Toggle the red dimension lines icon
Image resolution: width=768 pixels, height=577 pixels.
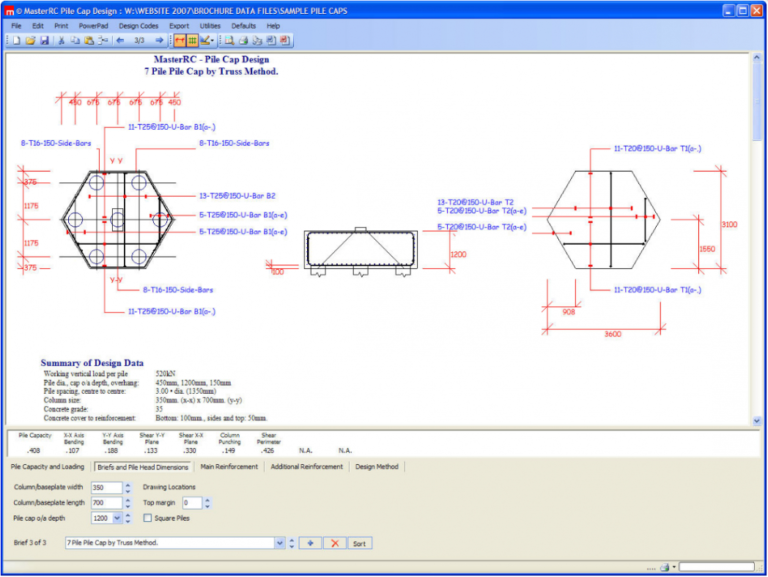coord(180,41)
